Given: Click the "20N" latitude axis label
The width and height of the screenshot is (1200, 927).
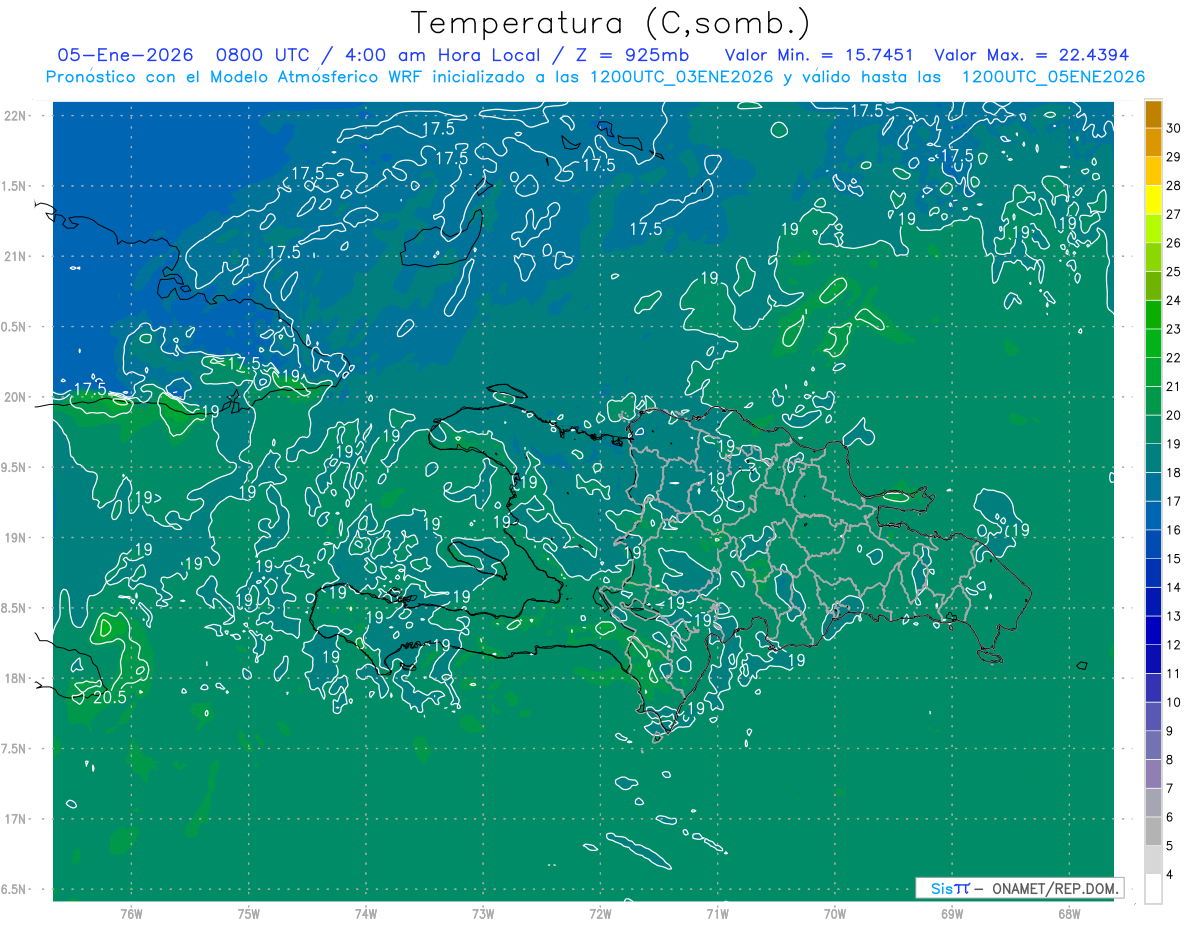Looking at the screenshot, I should pos(14,397).
